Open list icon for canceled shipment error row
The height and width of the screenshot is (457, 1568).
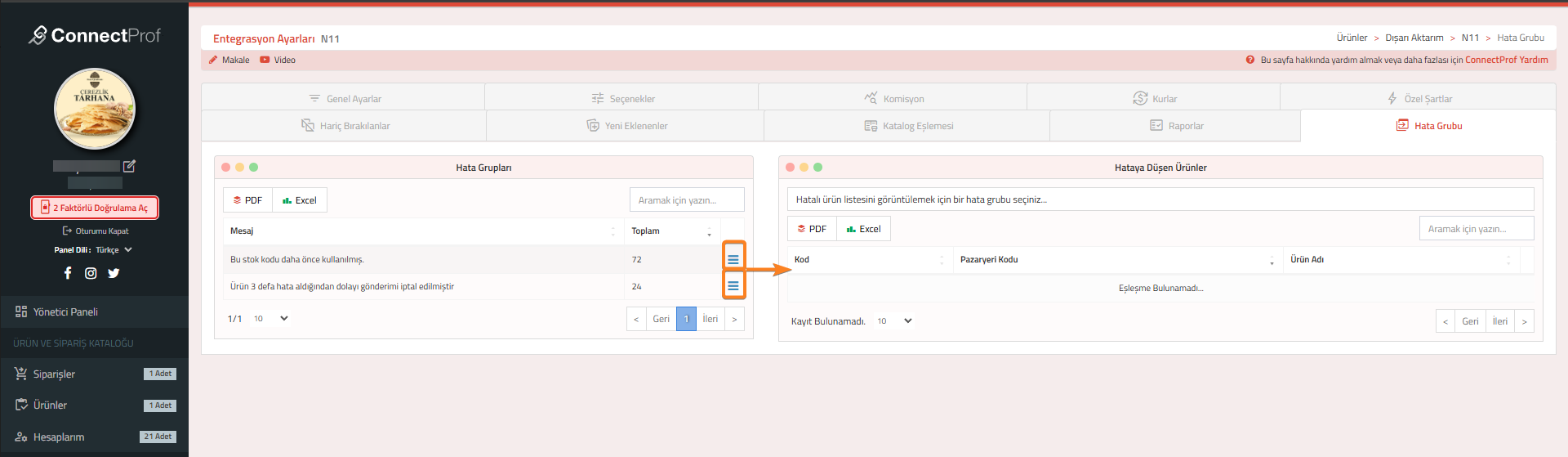(733, 286)
